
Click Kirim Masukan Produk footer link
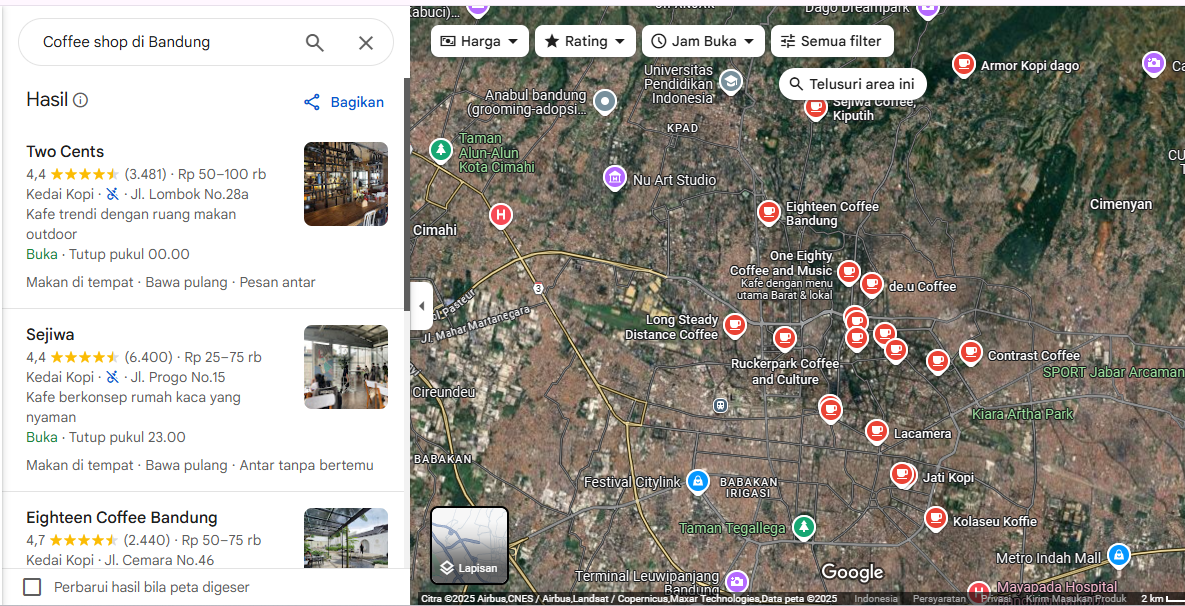tap(1078, 598)
